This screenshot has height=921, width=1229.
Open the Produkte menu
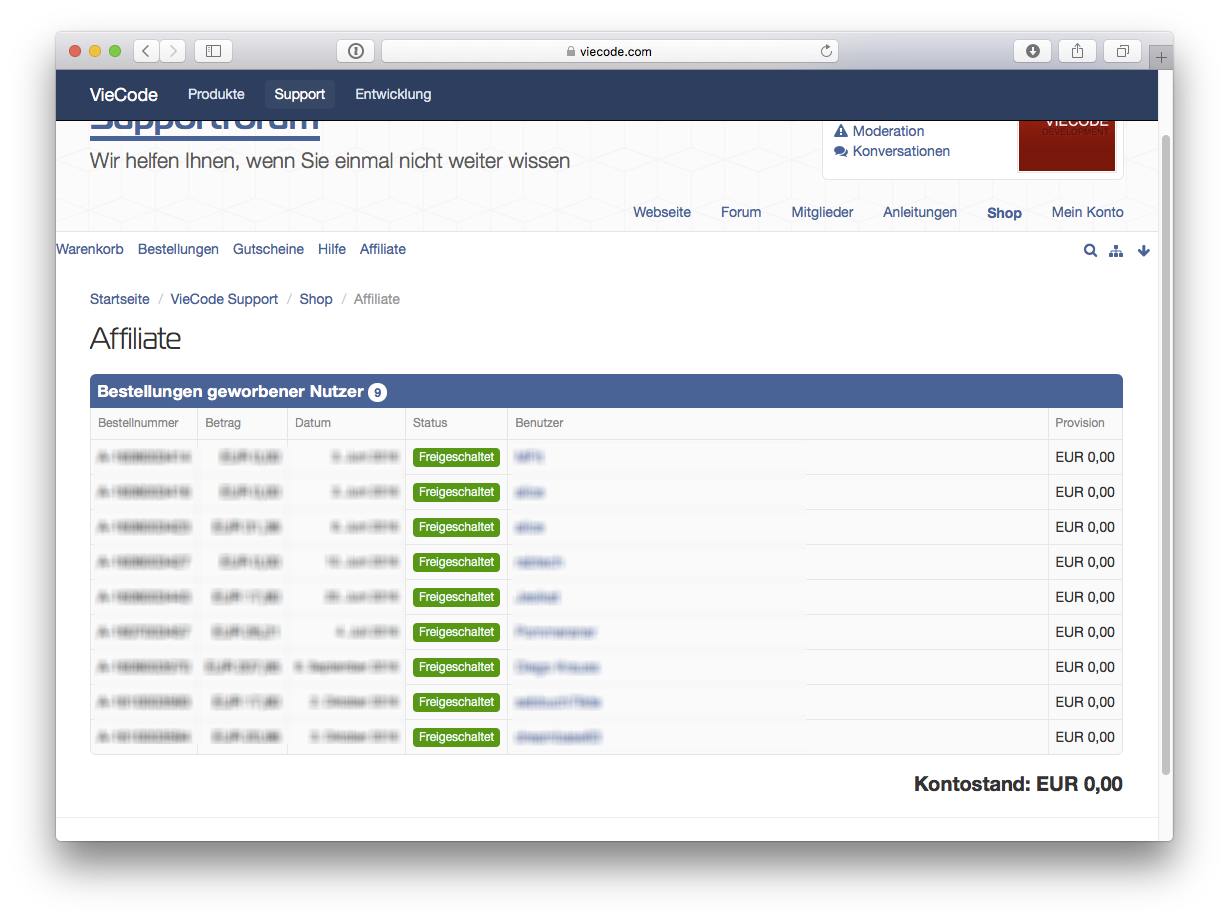(216, 94)
